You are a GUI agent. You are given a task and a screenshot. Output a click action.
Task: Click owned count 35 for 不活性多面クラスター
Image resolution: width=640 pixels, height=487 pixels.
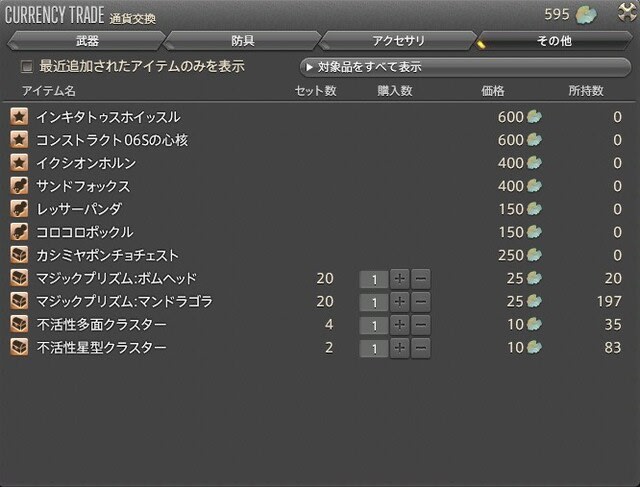click(x=613, y=325)
